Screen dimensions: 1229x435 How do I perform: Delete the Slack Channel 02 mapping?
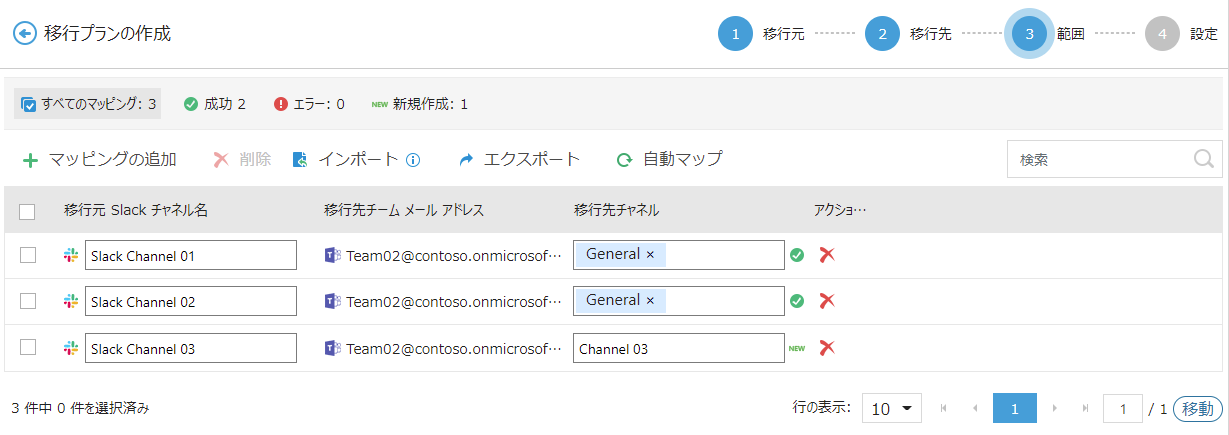[x=827, y=301]
